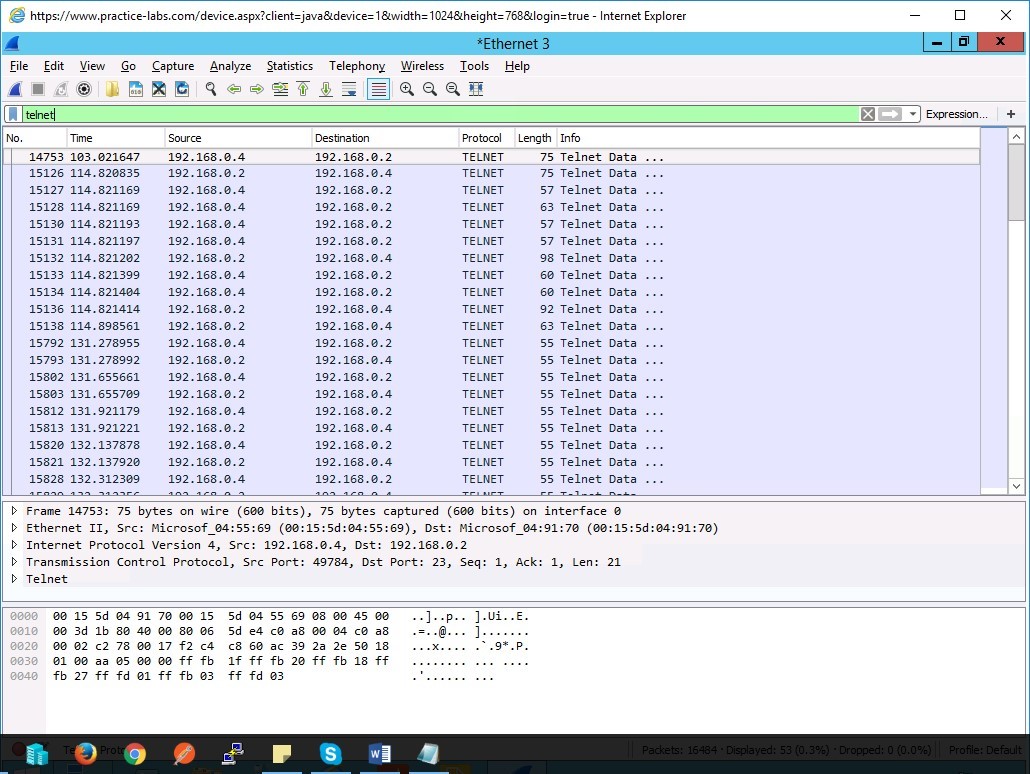
Task: Click the Find packet magnifier icon
Action: pyautogui.click(x=211, y=89)
